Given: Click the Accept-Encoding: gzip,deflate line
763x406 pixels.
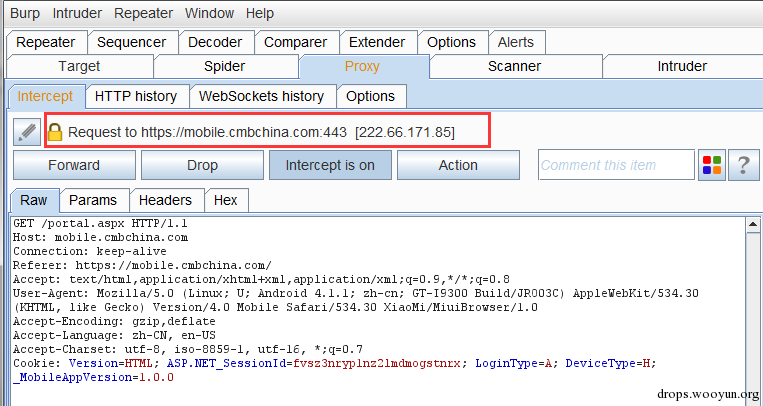Looking at the screenshot, I should click(114, 321).
